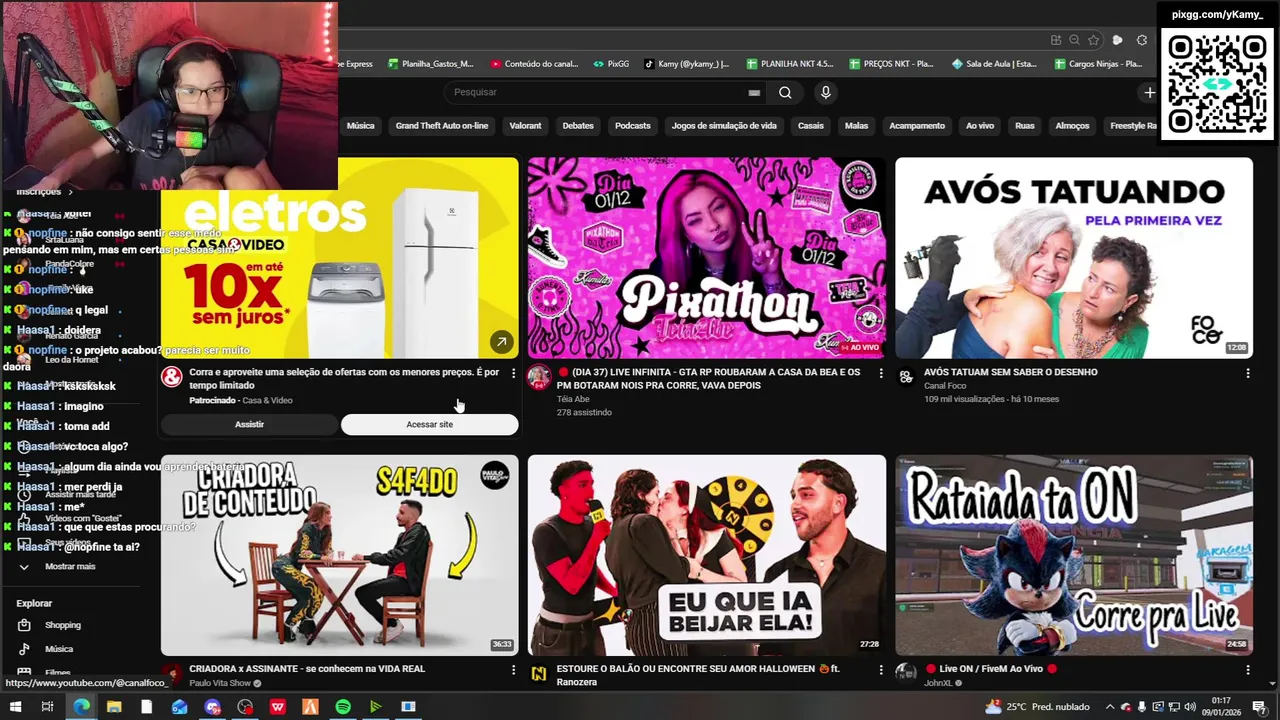Open the Copilot icon in browser toolbar
Image resolution: width=1280 pixels, height=720 pixels.
(x=1118, y=40)
